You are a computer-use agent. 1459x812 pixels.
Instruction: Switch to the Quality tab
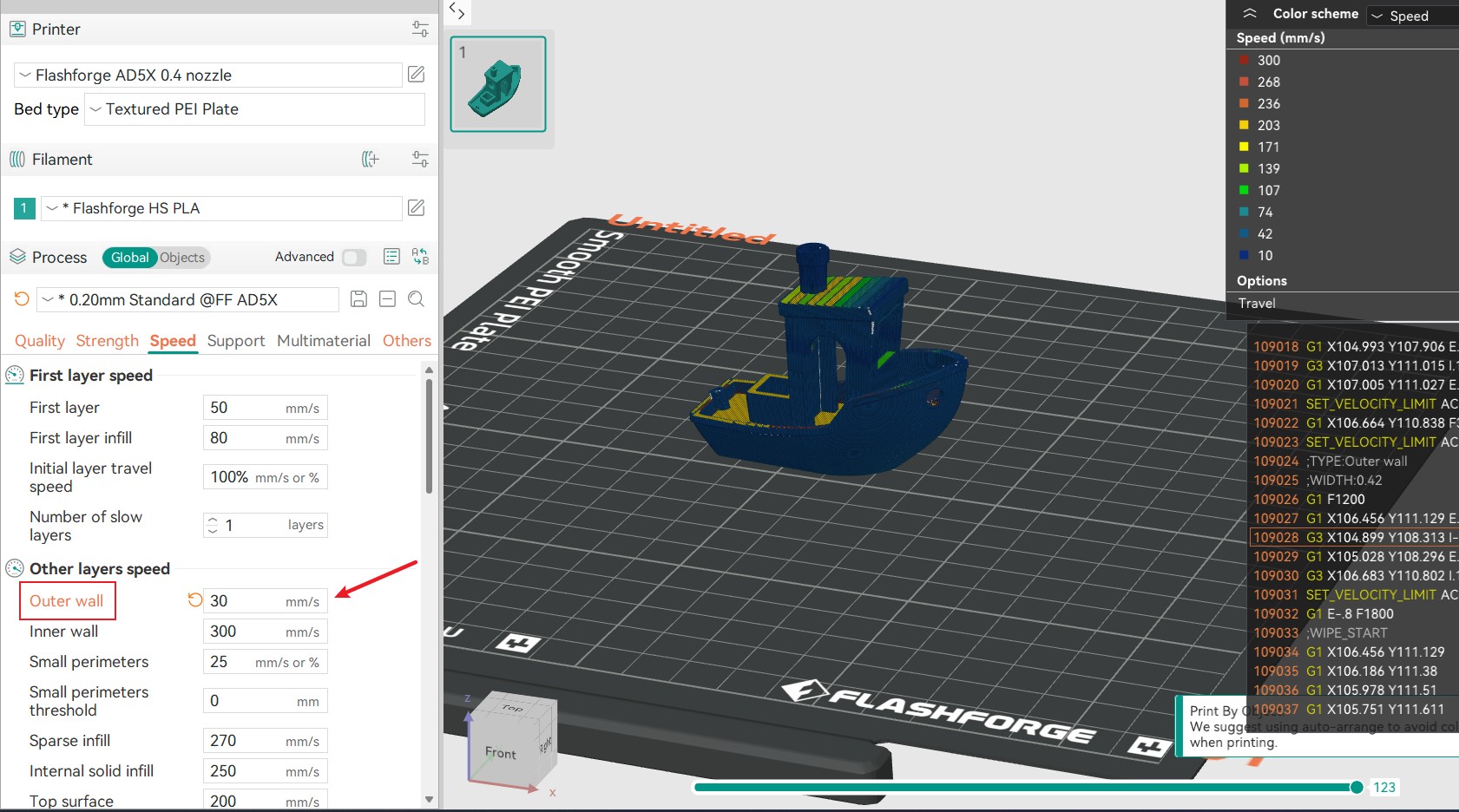40,341
